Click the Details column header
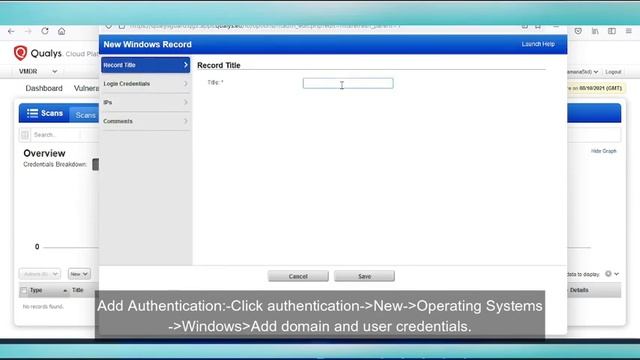Image resolution: width=640 pixels, height=360 pixels. click(579, 290)
